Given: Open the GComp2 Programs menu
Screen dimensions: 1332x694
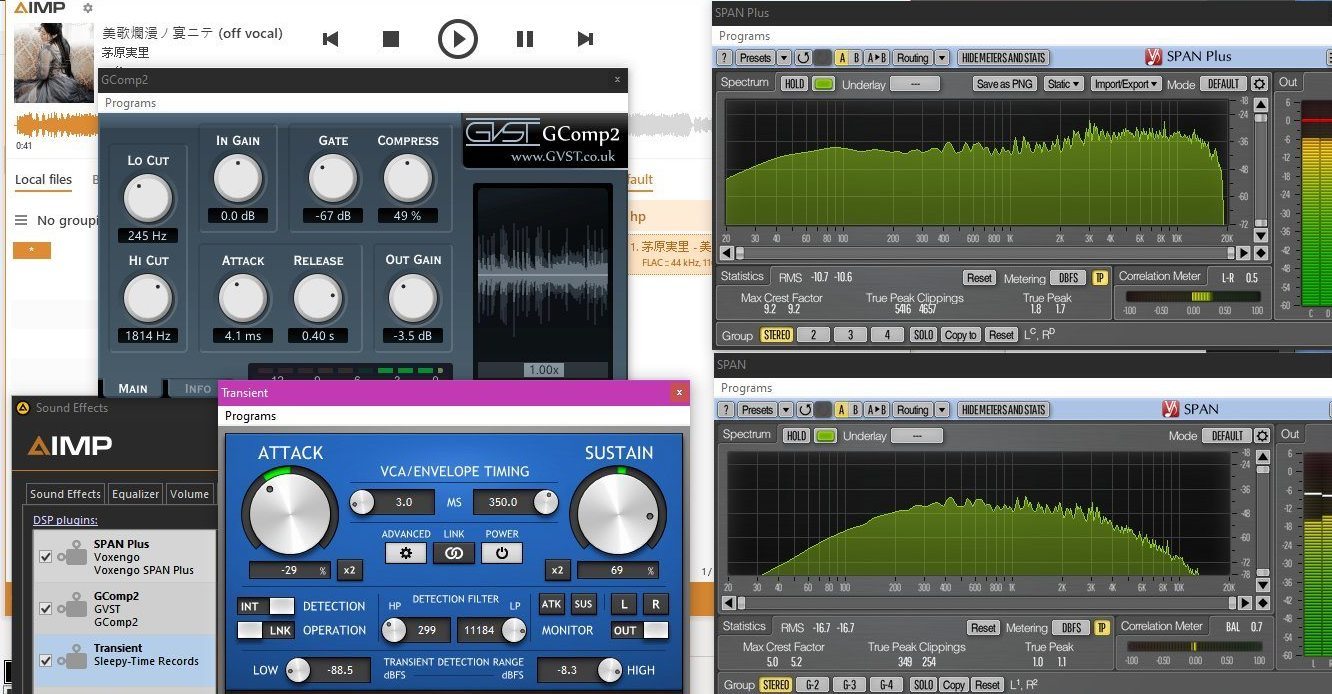Looking at the screenshot, I should (x=130, y=103).
